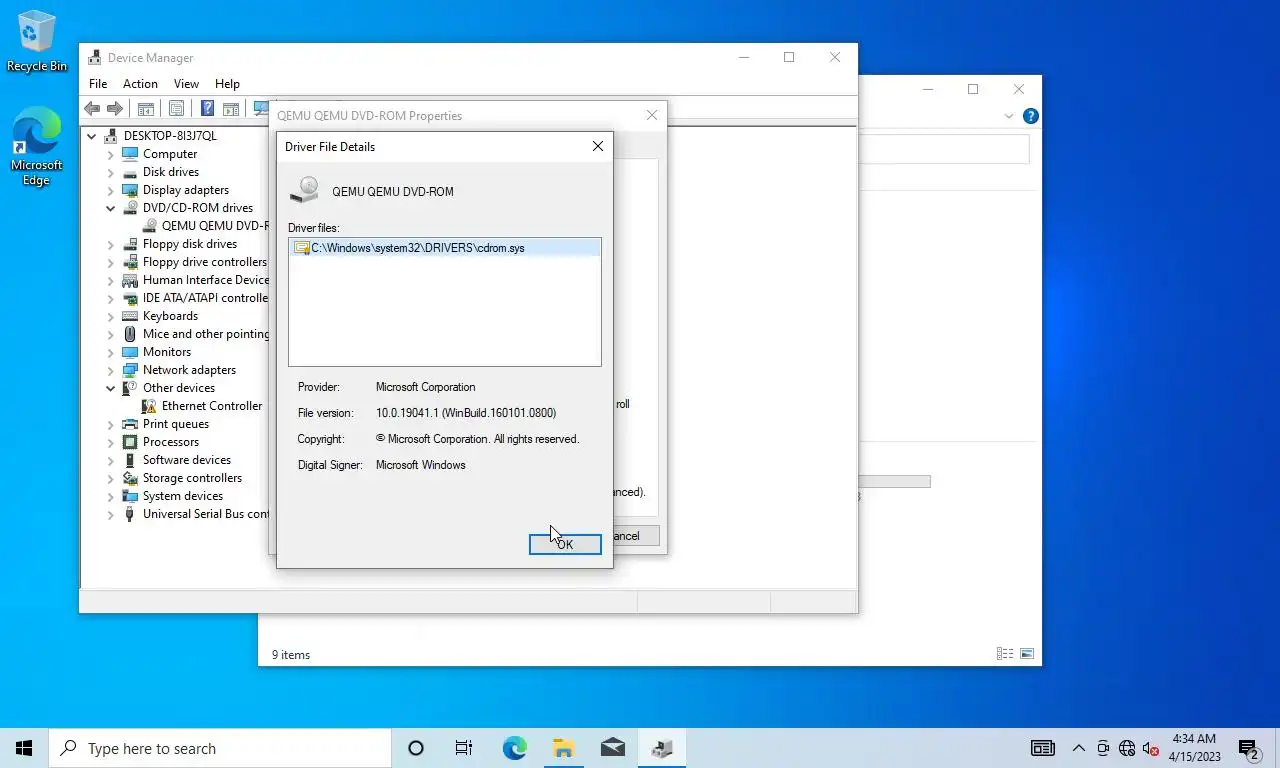Open View menu in Device Manager

point(186,84)
